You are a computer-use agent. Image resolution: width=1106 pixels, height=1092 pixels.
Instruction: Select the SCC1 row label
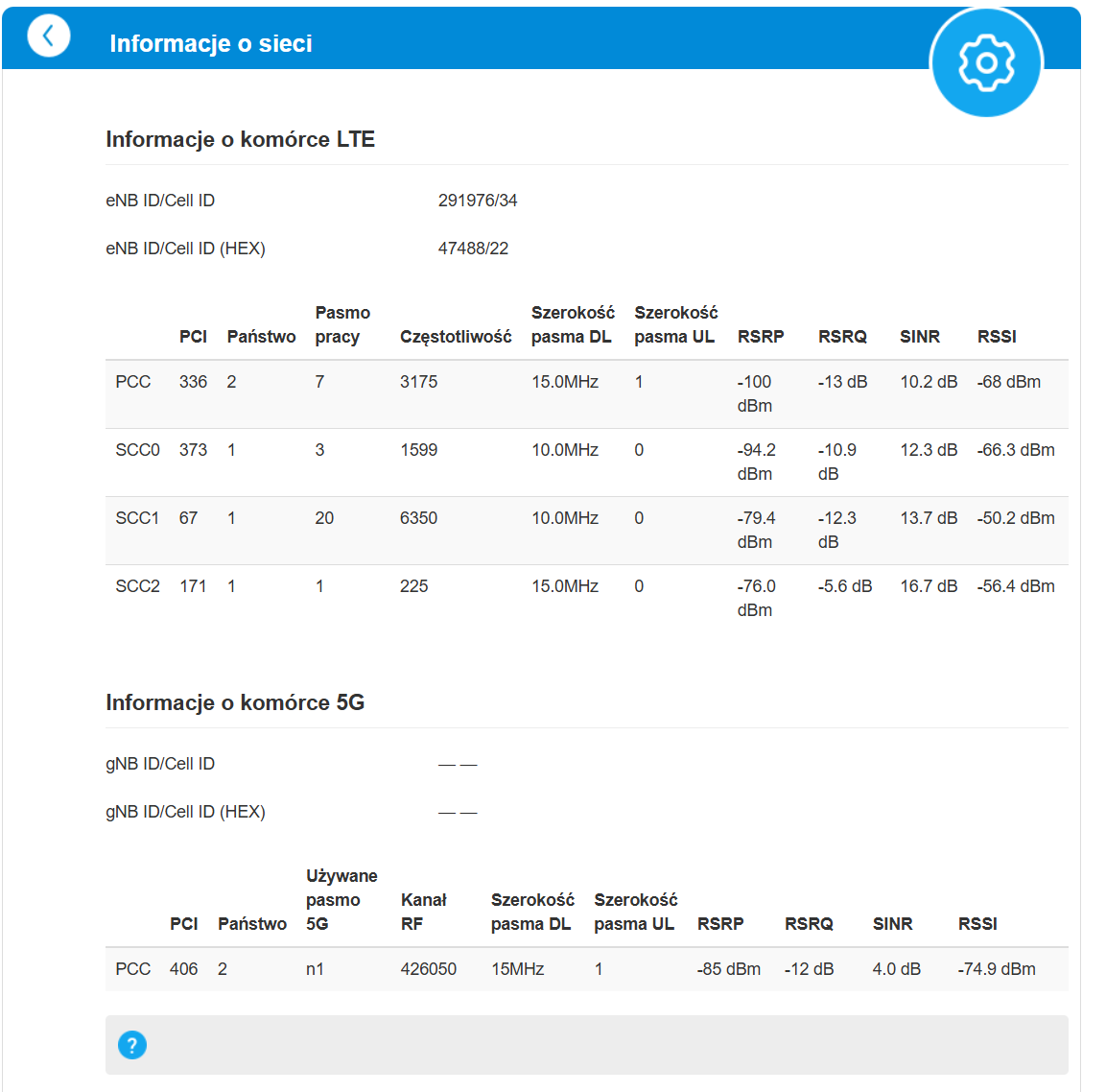pos(137,518)
